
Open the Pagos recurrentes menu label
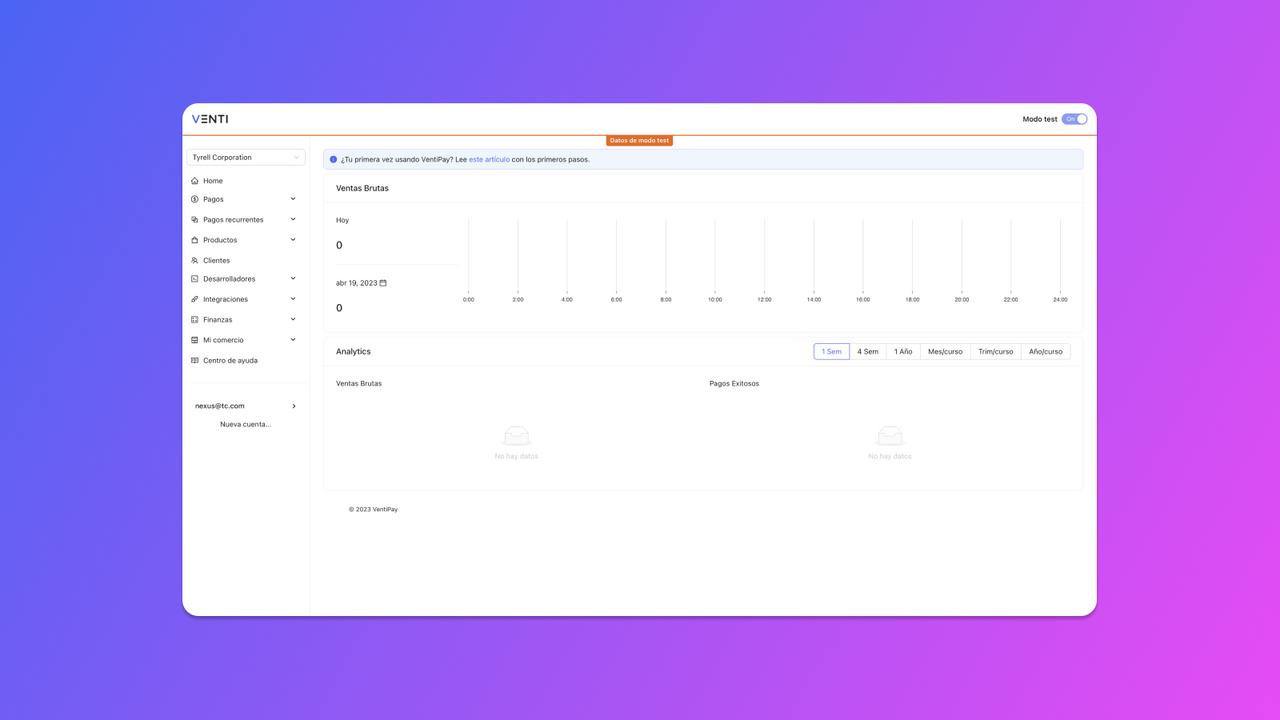[233, 220]
